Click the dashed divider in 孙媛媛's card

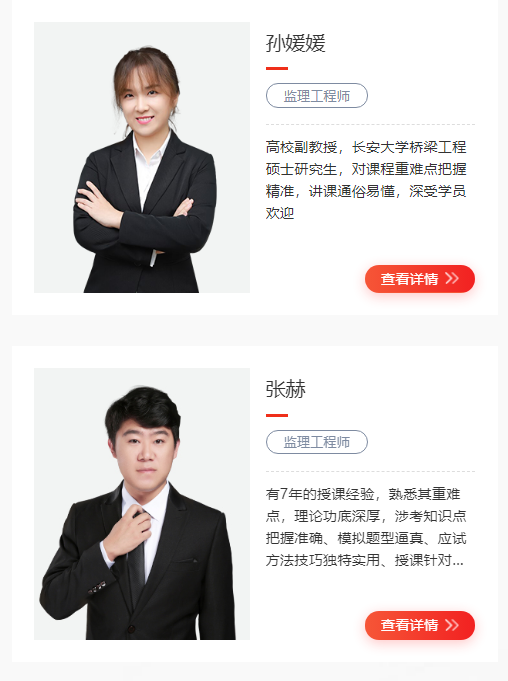point(370,124)
